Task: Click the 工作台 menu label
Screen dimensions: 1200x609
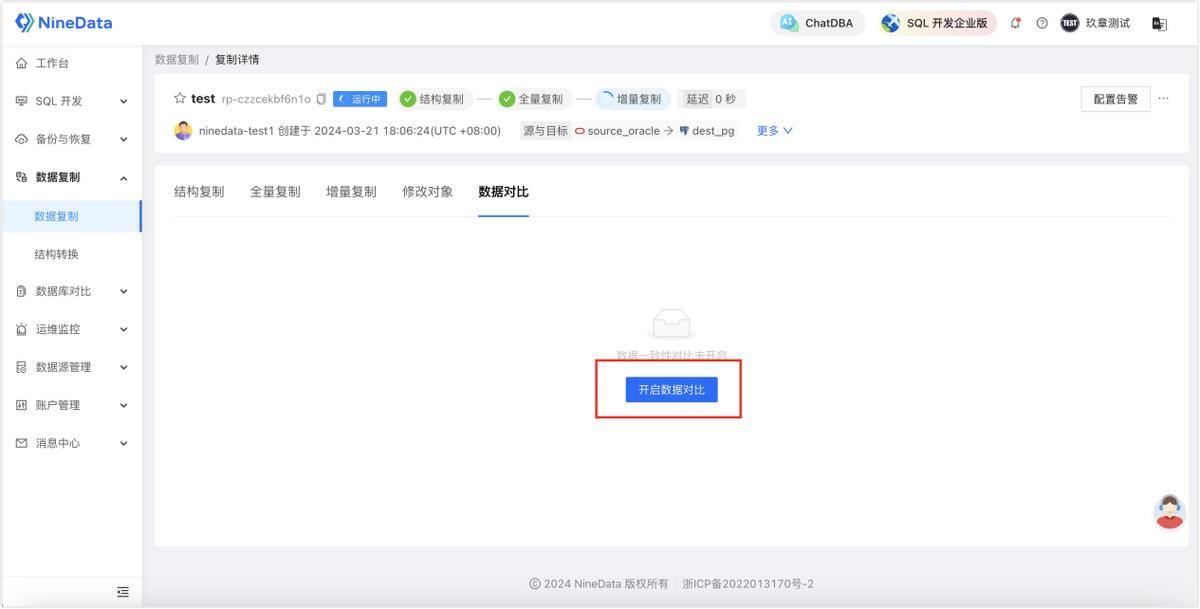Action: (52, 63)
